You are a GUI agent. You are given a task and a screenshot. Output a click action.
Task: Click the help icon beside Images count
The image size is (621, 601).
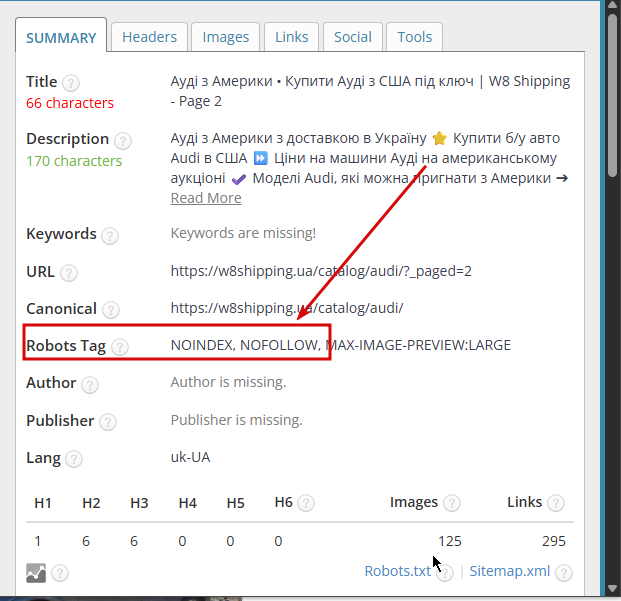(451, 504)
